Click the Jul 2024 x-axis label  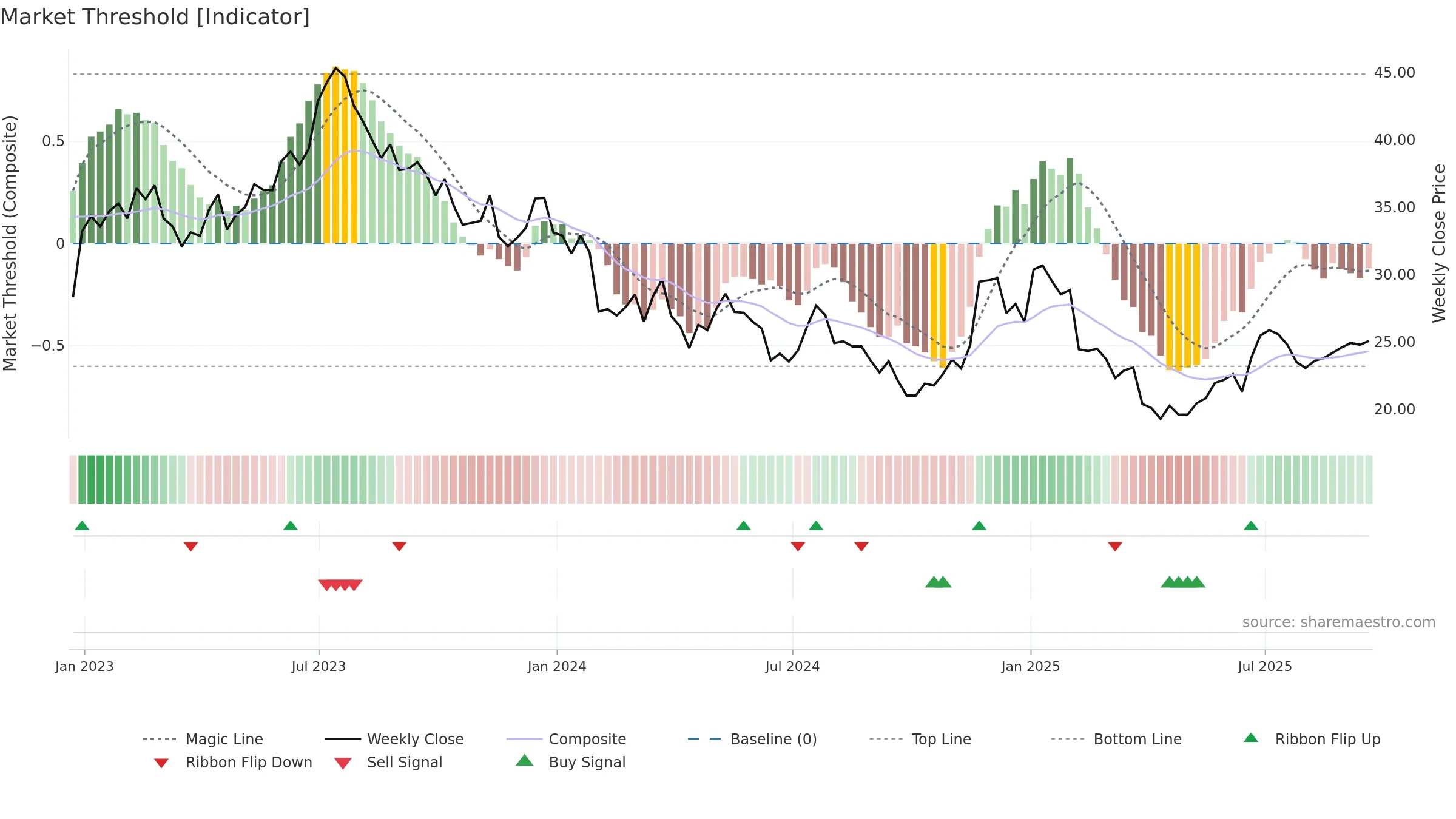(792, 667)
